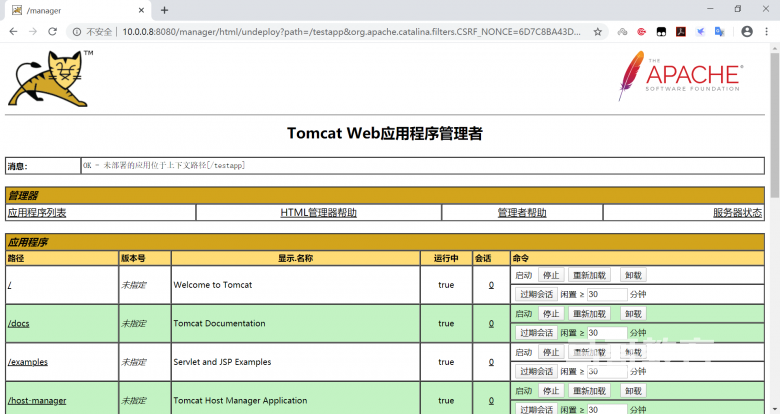Open site info 'not secure' icon

click(x=77, y=32)
